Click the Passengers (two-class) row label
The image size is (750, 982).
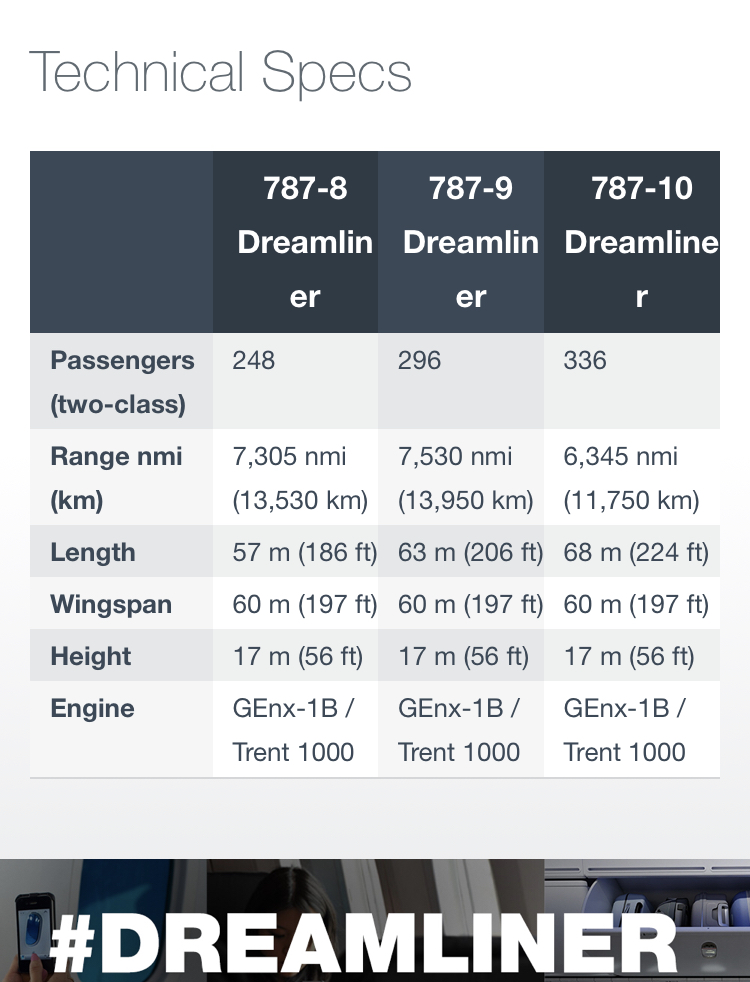tap(120, 382)
